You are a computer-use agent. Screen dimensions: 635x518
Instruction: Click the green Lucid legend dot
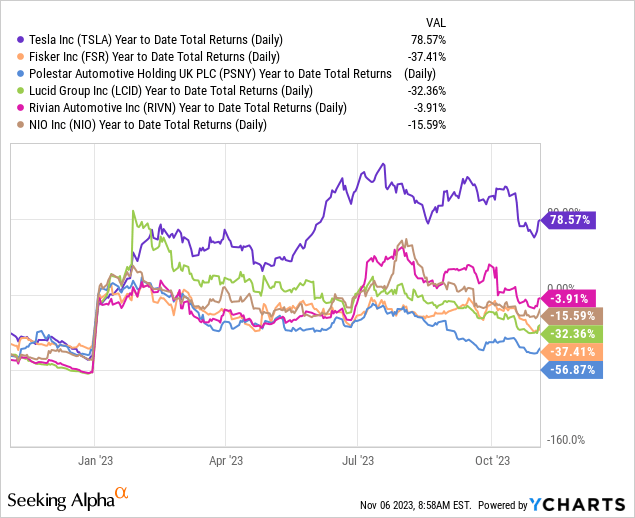[10, 90]
